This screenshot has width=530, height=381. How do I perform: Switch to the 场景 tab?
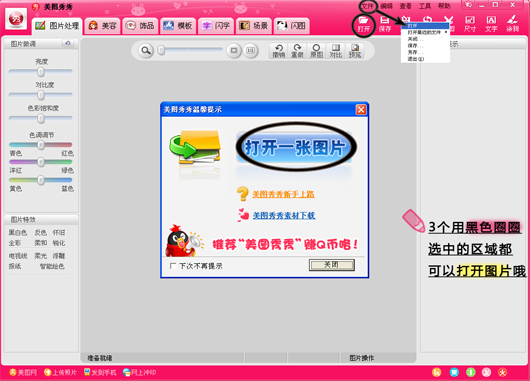[x=254, y=26]
